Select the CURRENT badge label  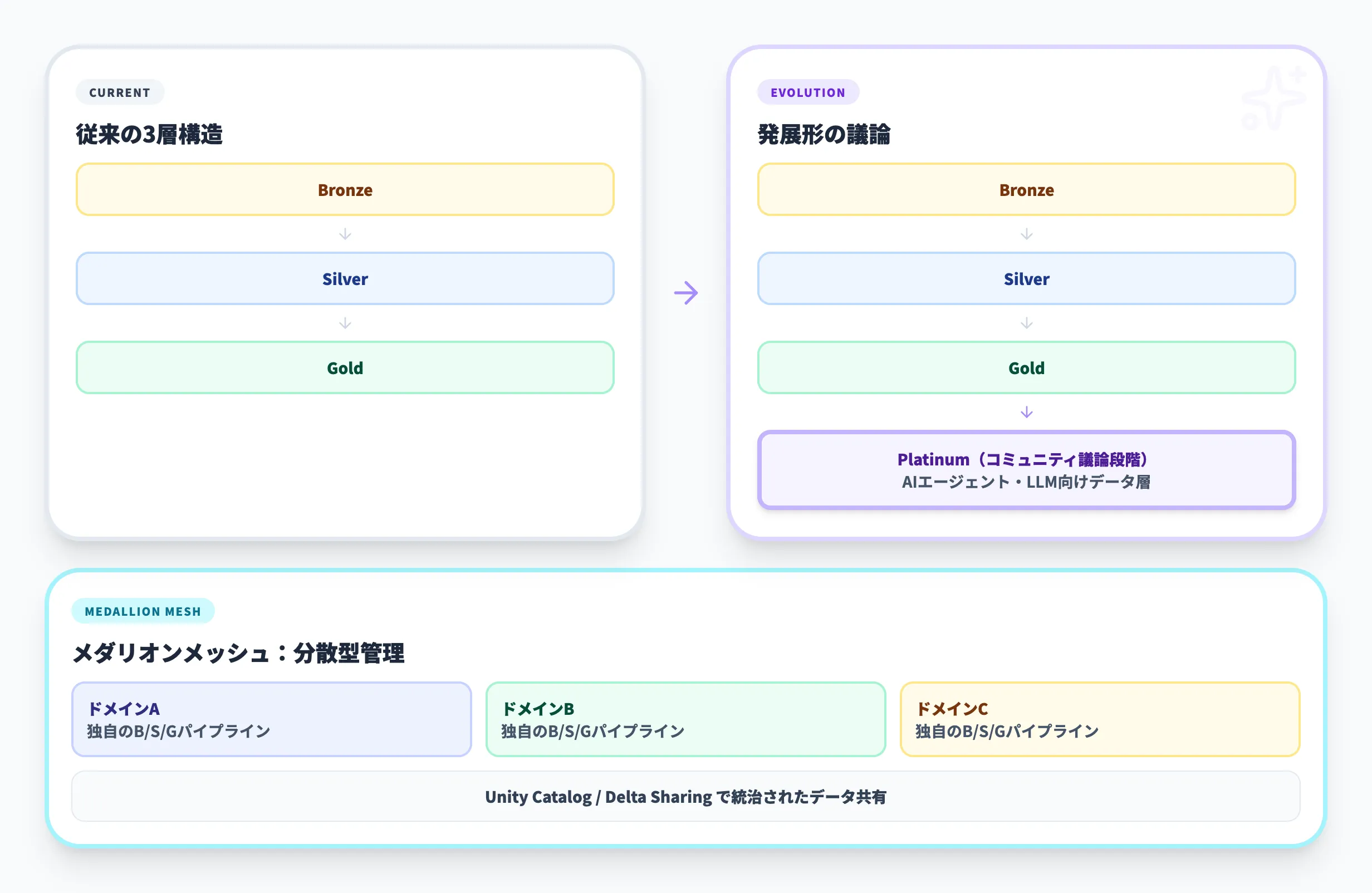coord(120,92)
